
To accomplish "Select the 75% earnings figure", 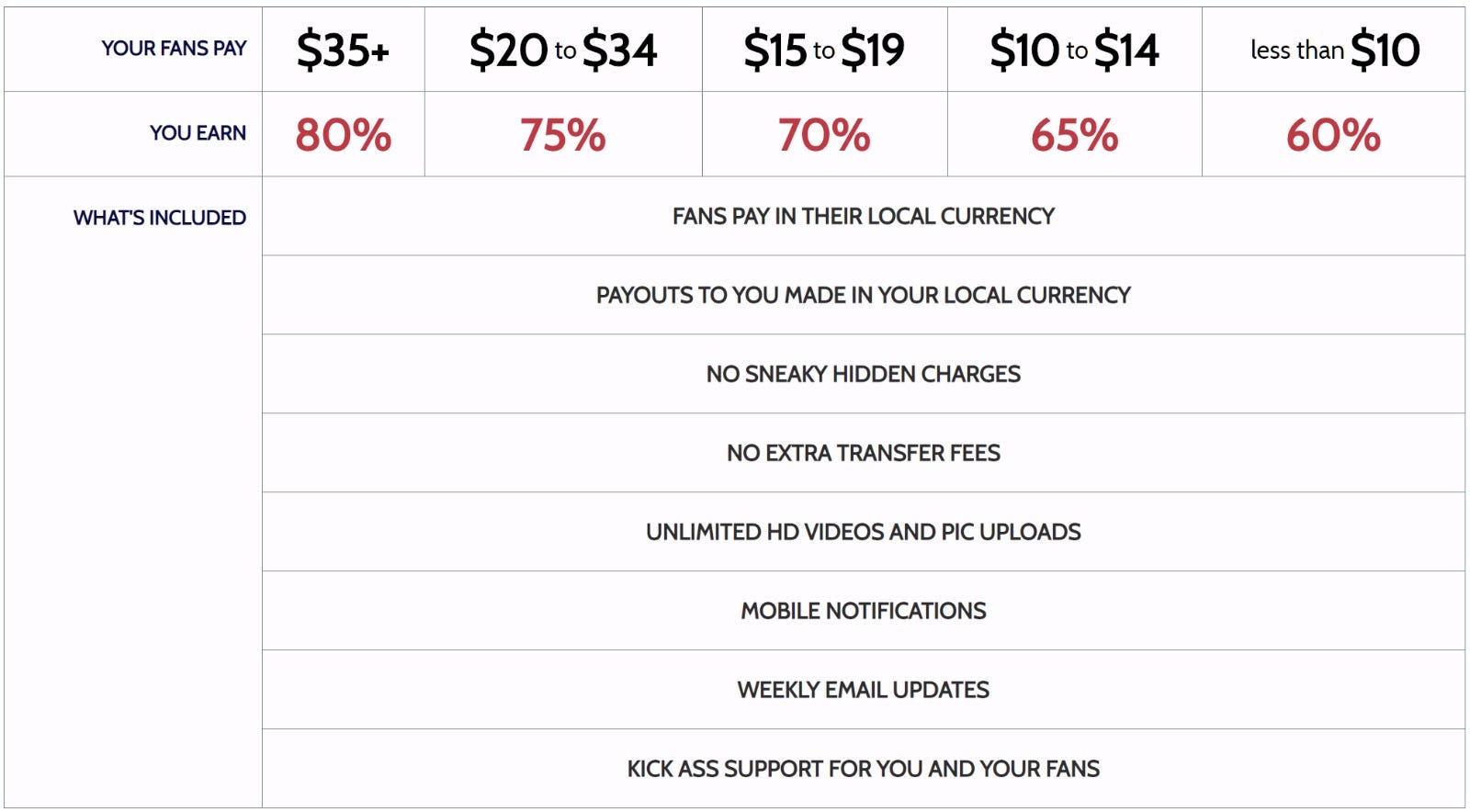I will point(563,135).
